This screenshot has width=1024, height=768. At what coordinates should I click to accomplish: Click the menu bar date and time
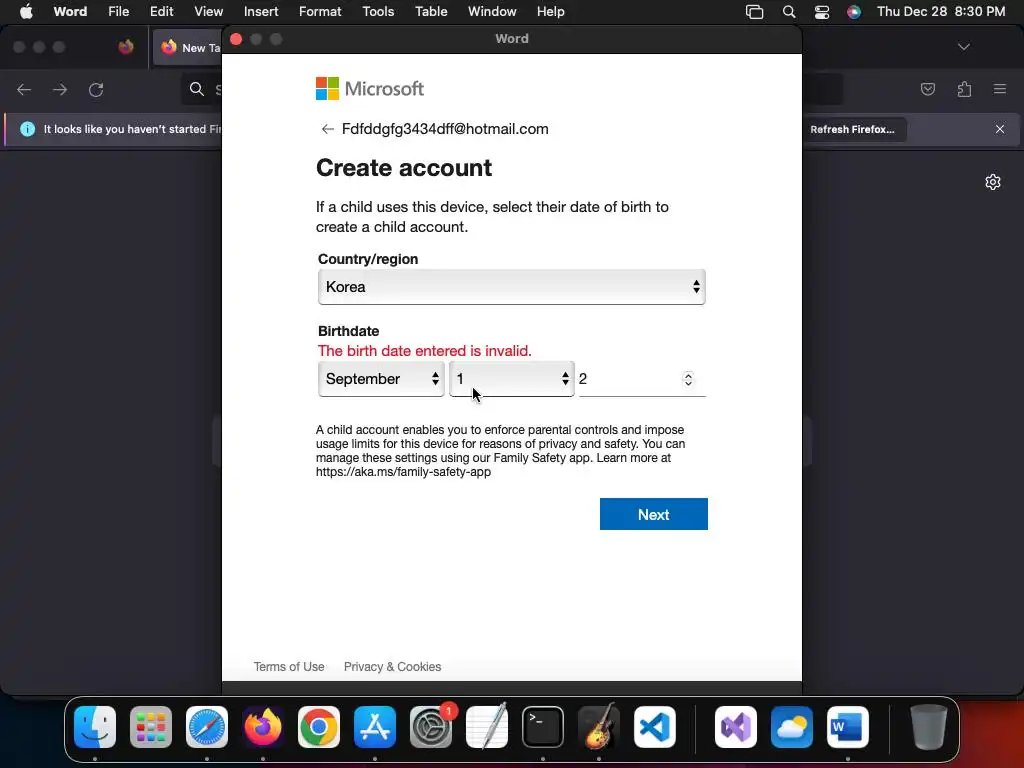click(x=940, y=12)
